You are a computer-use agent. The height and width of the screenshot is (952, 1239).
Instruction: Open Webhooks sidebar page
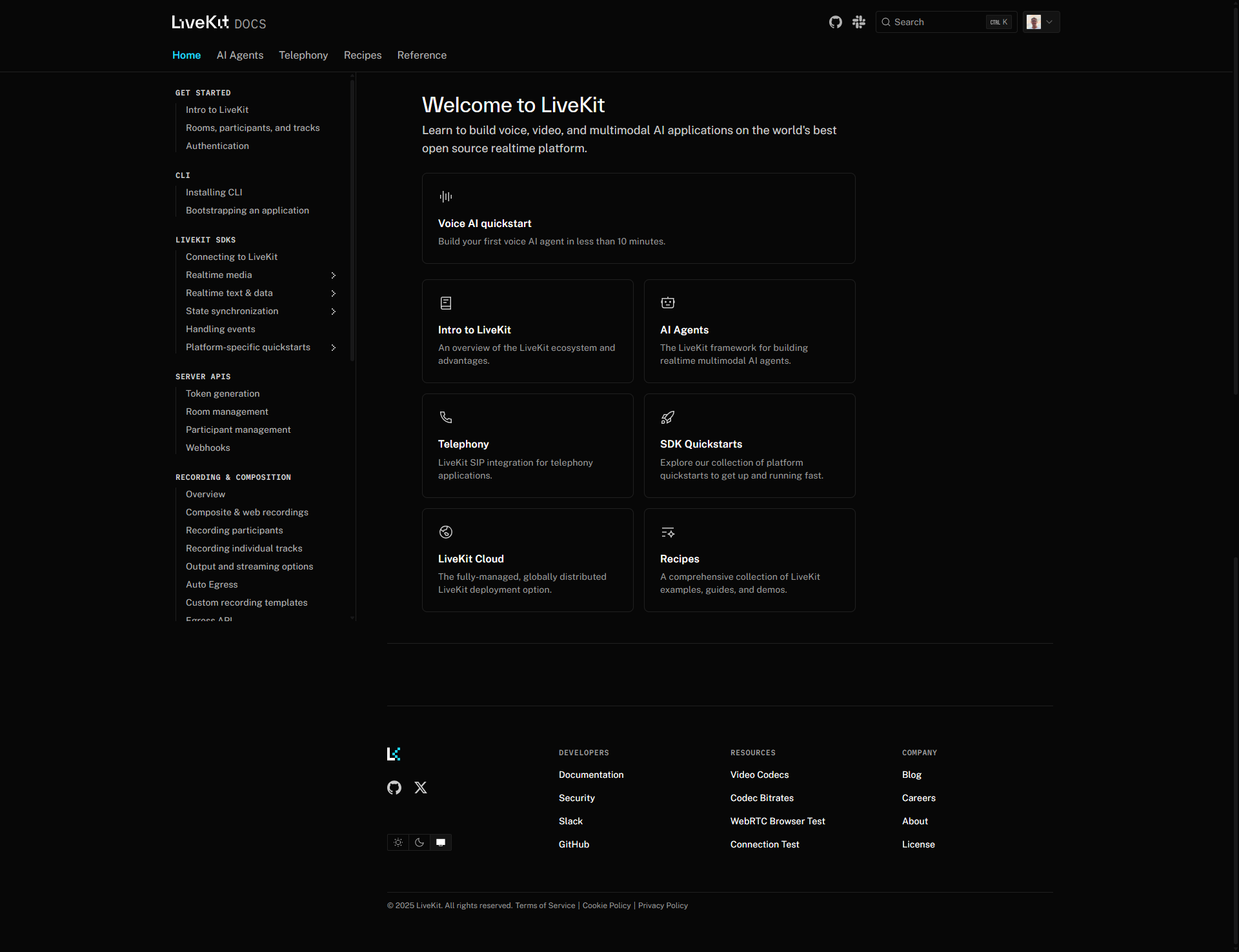[208, 448]
